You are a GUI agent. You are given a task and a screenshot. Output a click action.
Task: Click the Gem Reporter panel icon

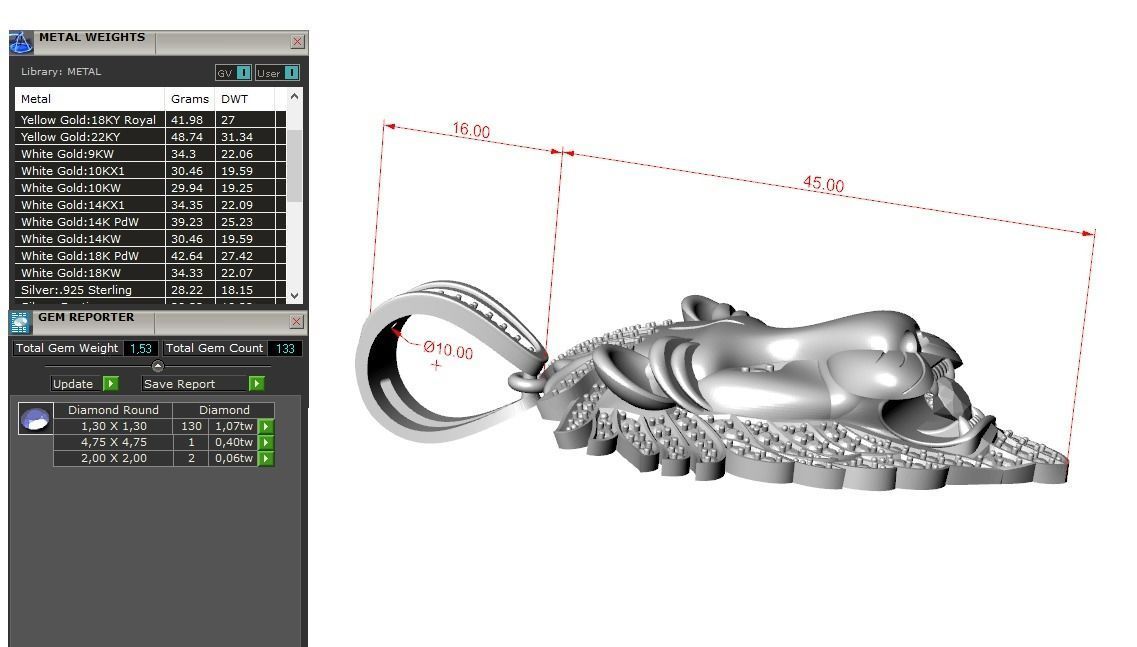pyautogui.click(x=20, y=322)
